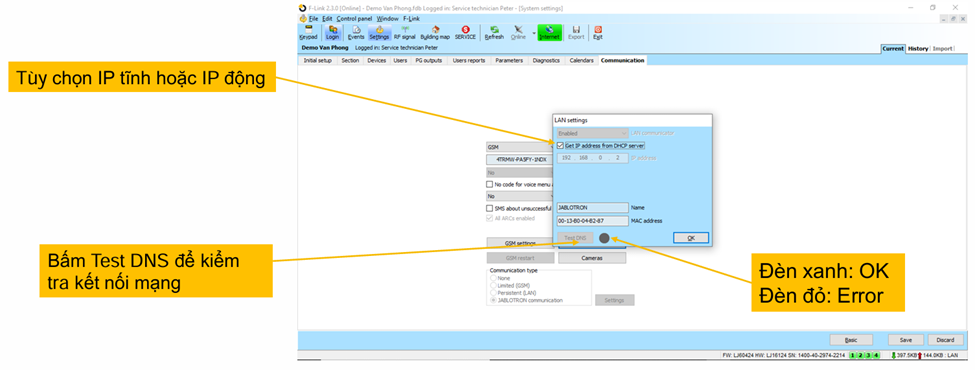Tick SMS about unsuccessful checkbox
The image size is (975, 370).
[x=489, y=208]
